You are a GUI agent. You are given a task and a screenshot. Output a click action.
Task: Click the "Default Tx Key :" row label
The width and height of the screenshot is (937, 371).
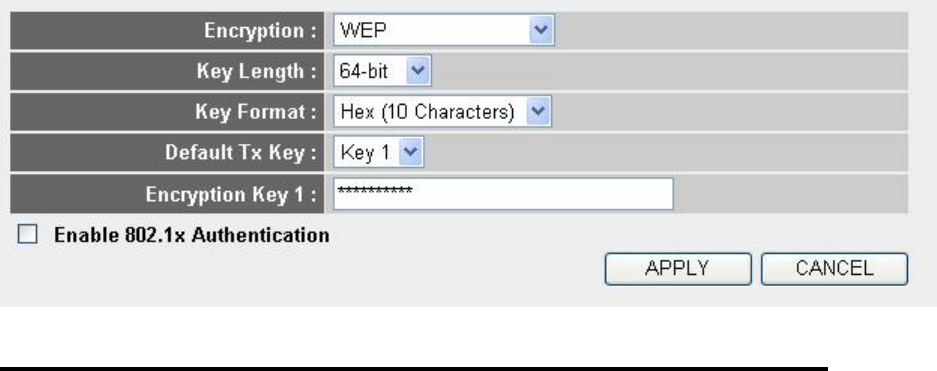coord(241,152)
